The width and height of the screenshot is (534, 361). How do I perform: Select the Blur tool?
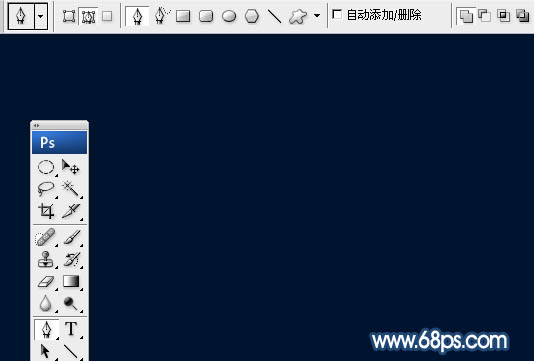click(46, 303)
